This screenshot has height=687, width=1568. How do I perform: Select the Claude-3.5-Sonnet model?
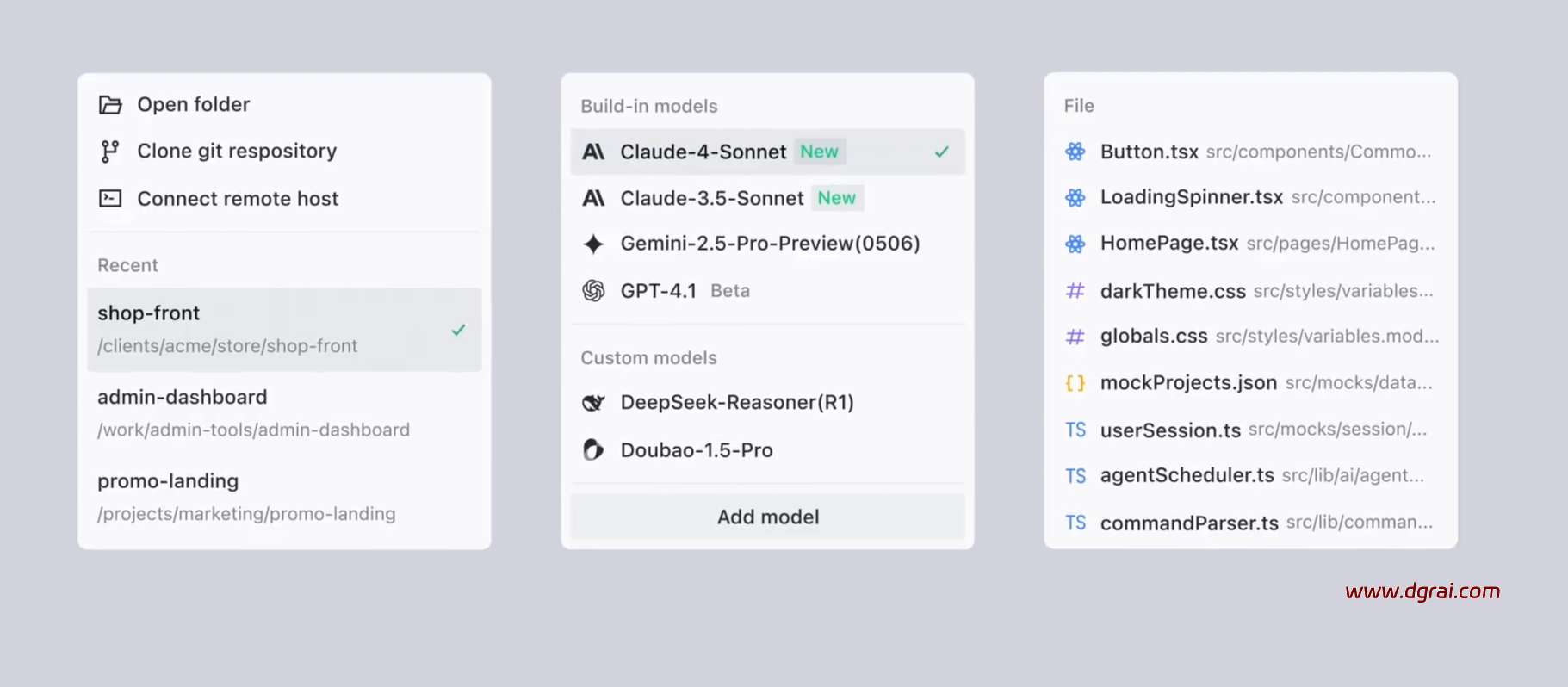pyautogui.click(x=711, y=199)
